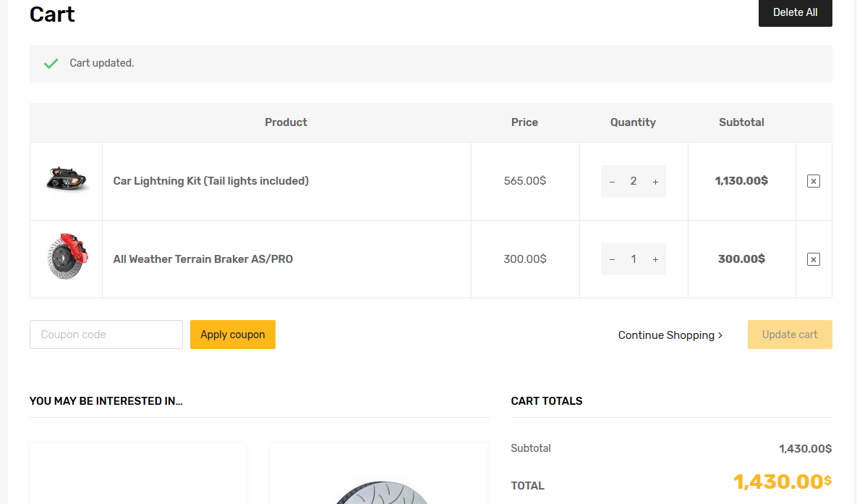
Task: Remove All Weather Terrain Braker from cart
Action: click(x=813, y=259)
